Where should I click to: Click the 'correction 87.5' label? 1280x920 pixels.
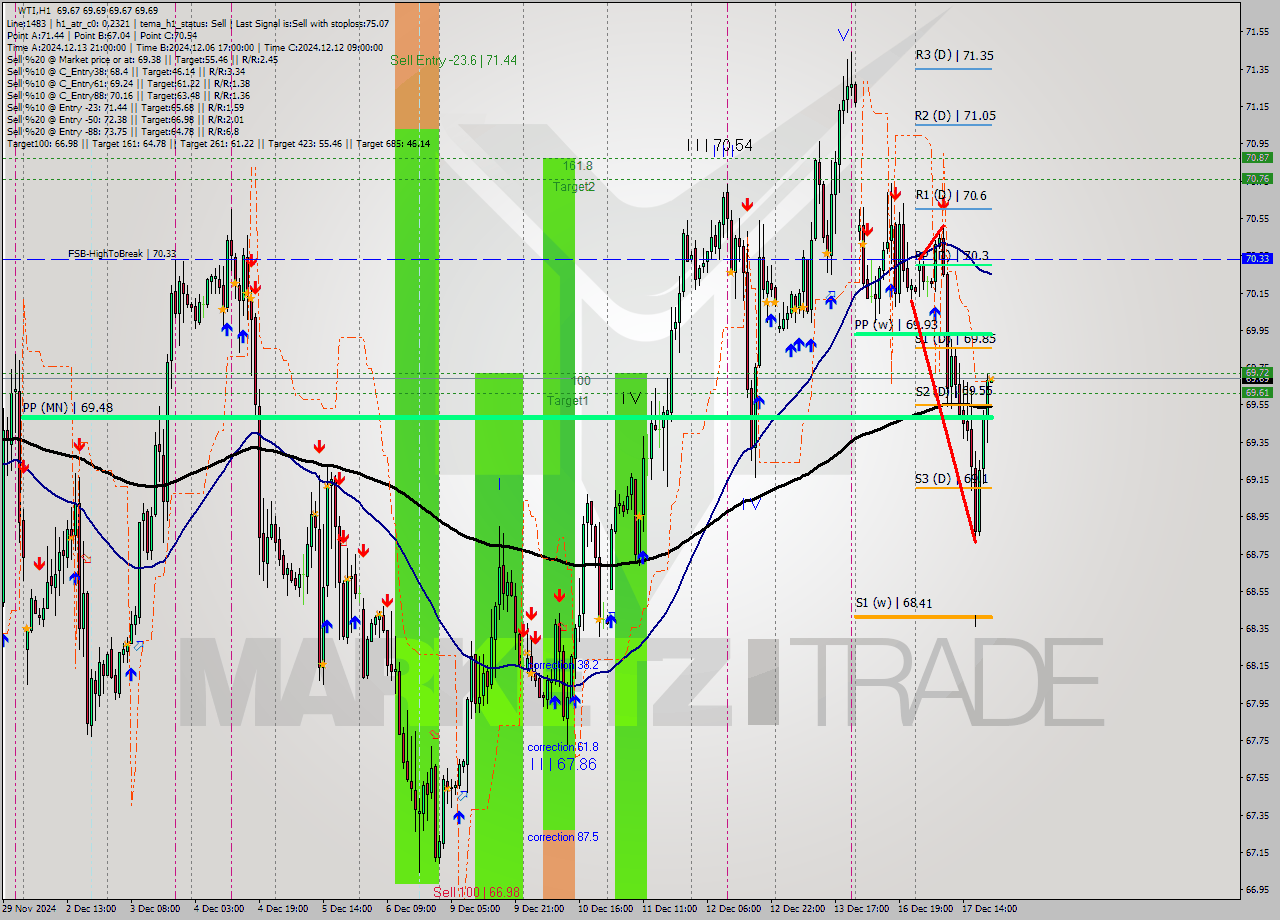tap(562, 837)
